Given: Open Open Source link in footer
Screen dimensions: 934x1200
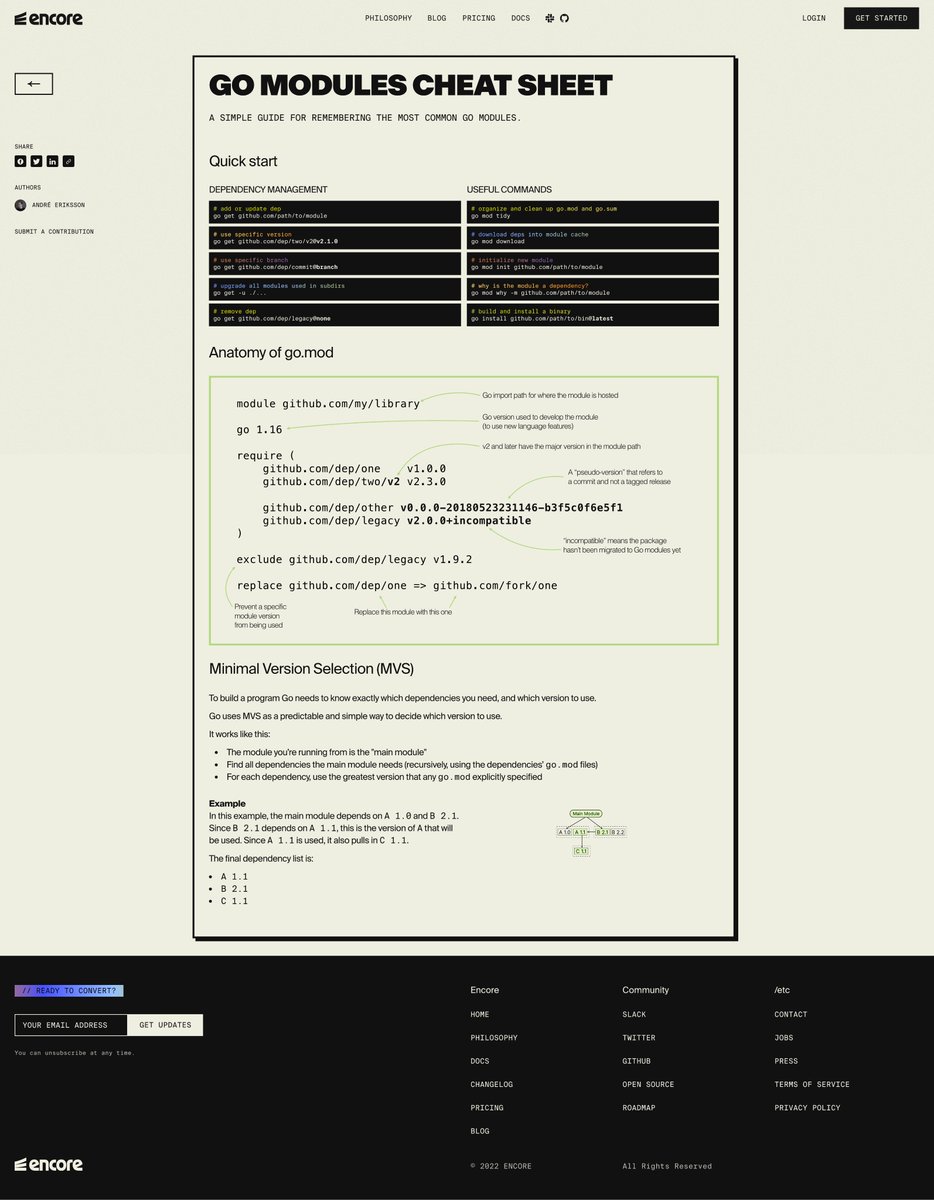Looking at the screenshot, I should tap(648, 1084).
